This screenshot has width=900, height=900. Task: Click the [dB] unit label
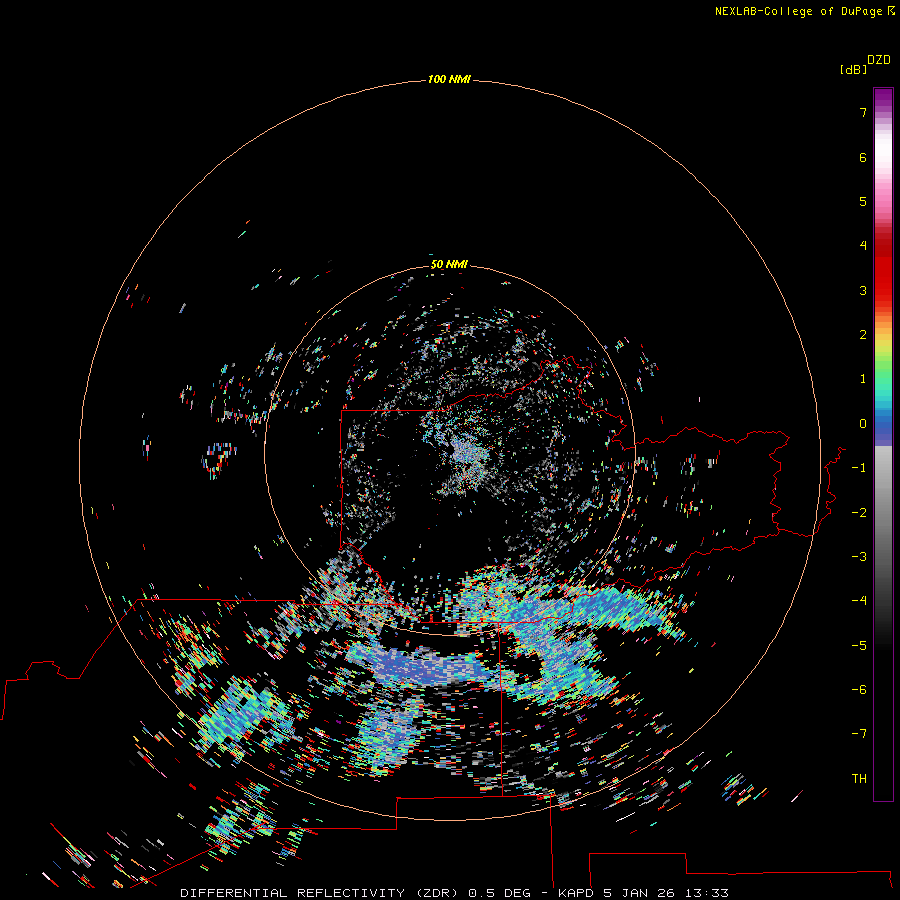(x=853, y=69)
